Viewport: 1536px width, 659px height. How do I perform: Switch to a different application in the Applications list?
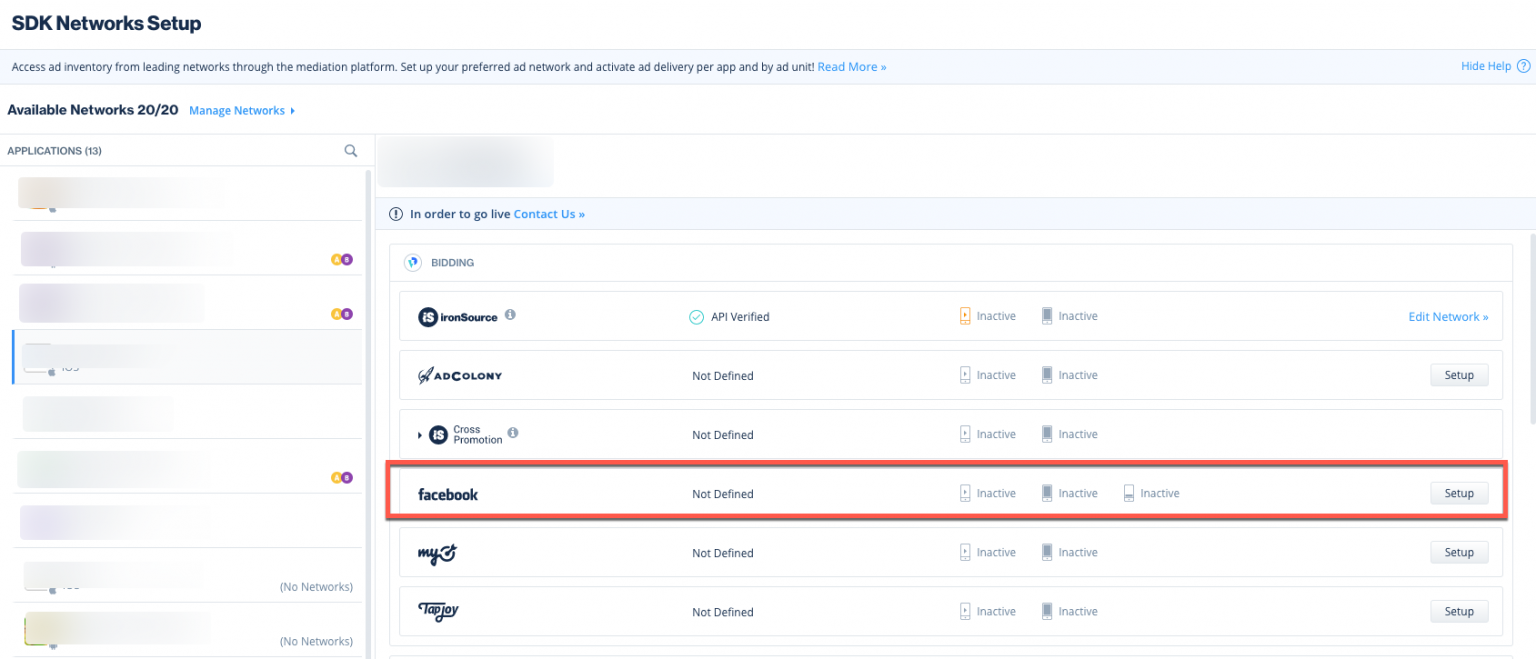click(x=180, y=250)
